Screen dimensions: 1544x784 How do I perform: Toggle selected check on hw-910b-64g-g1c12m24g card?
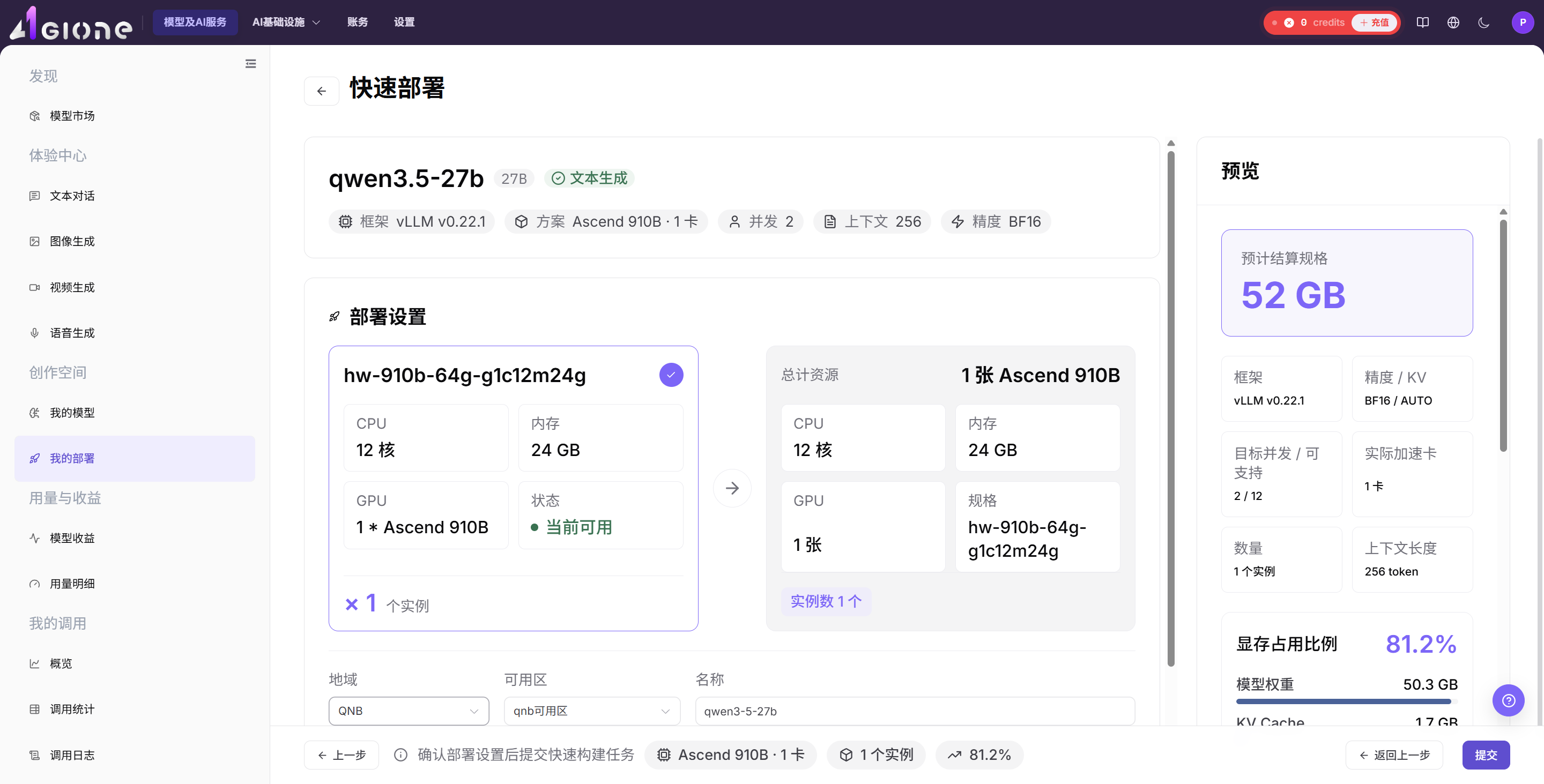coord(671,375)
